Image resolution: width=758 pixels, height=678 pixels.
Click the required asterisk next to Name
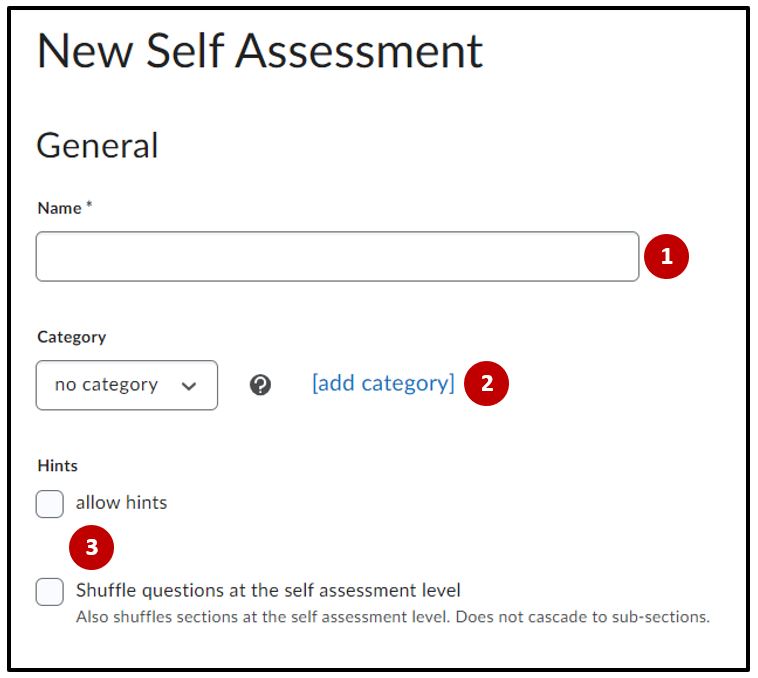pyautogui.click(x=89, y=207)
